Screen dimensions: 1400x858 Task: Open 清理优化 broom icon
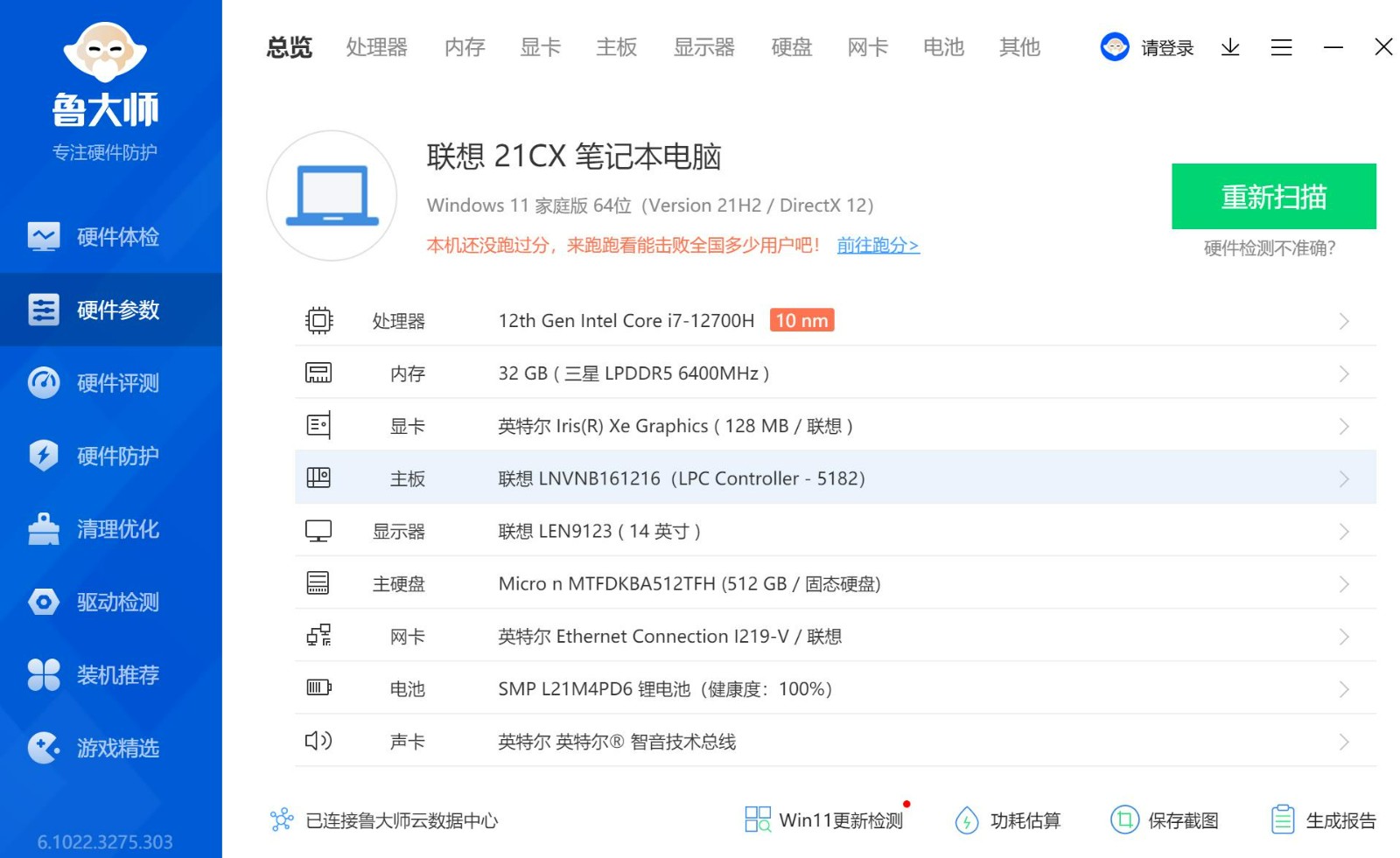43,528
